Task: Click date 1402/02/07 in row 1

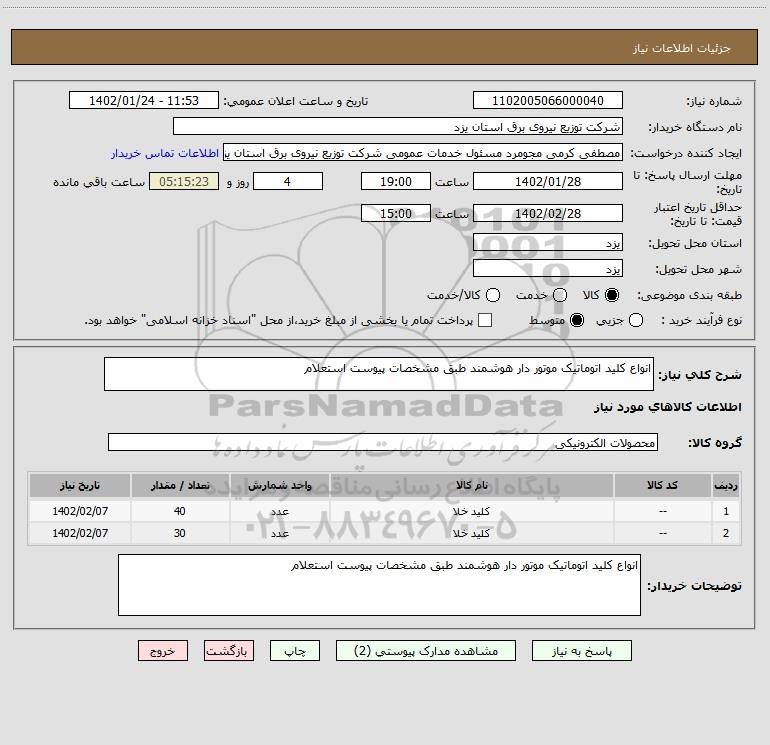Action: [x=80, y=511]
